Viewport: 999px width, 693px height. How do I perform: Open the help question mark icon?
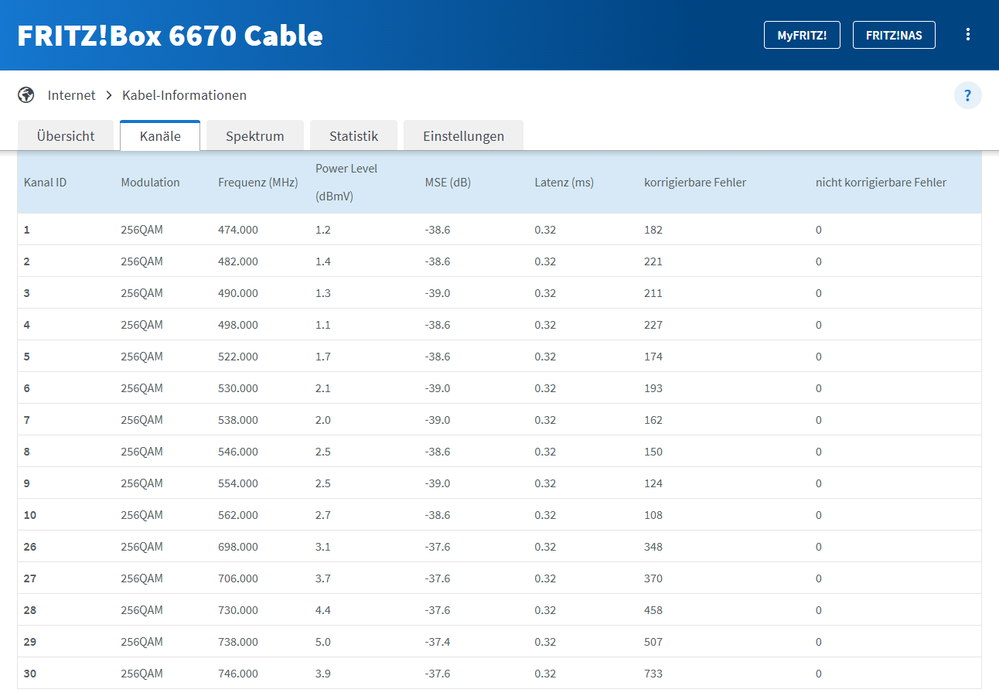coord(967,96)
